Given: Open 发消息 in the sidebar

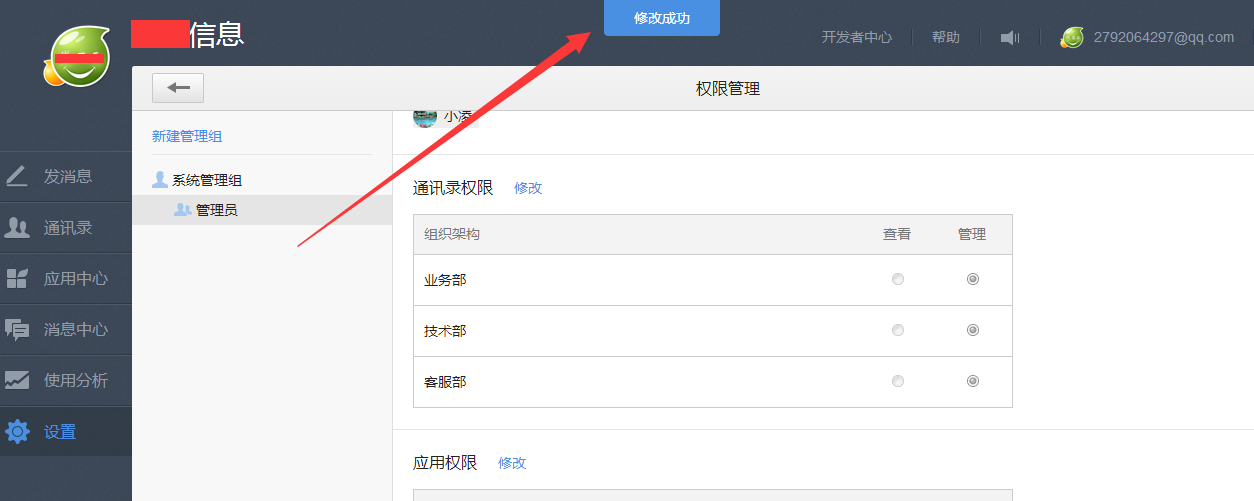Looking at the screenshot, I should [x=66, y=177].
